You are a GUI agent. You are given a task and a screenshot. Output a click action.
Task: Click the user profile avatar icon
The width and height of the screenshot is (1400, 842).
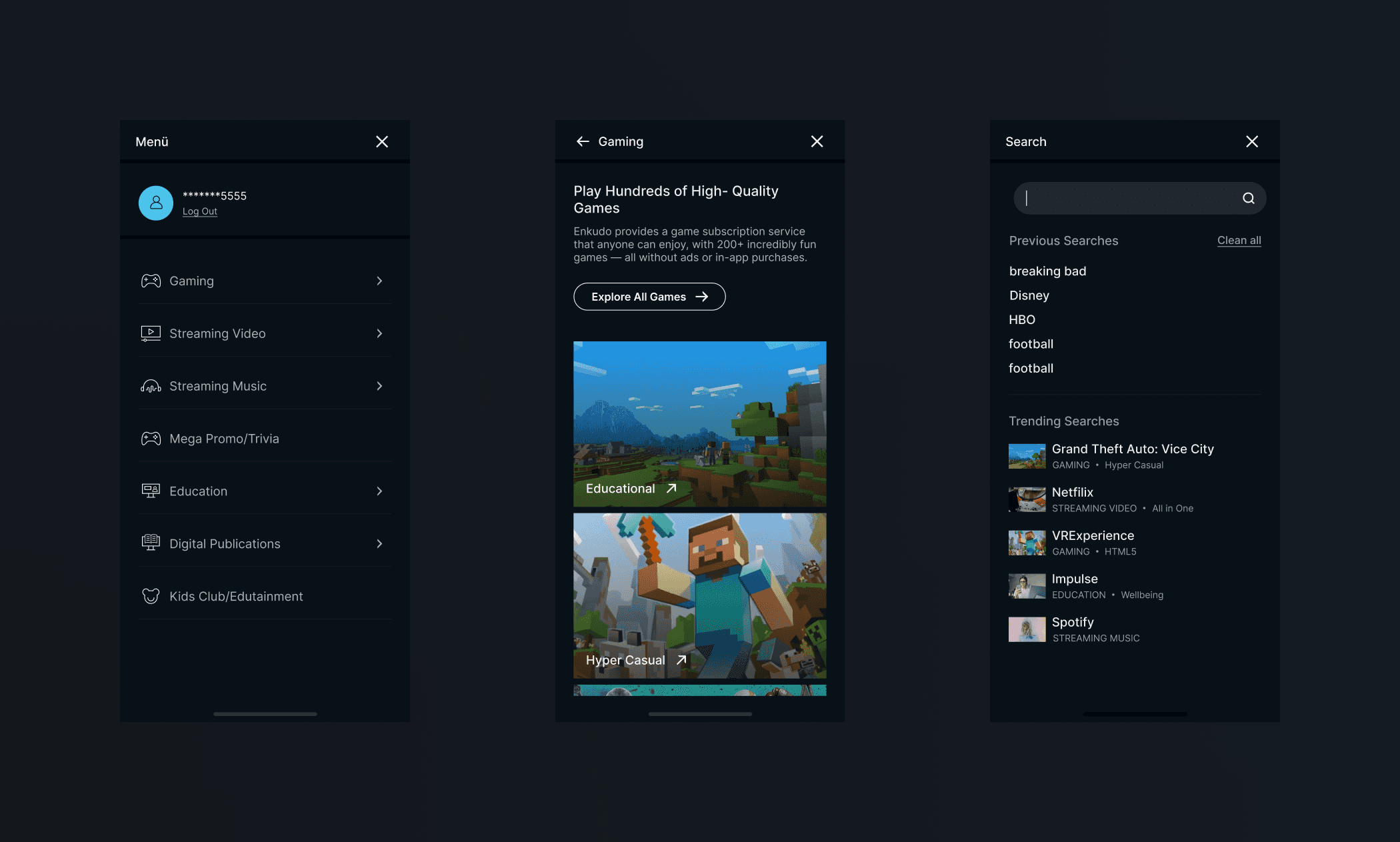(155, 203)
